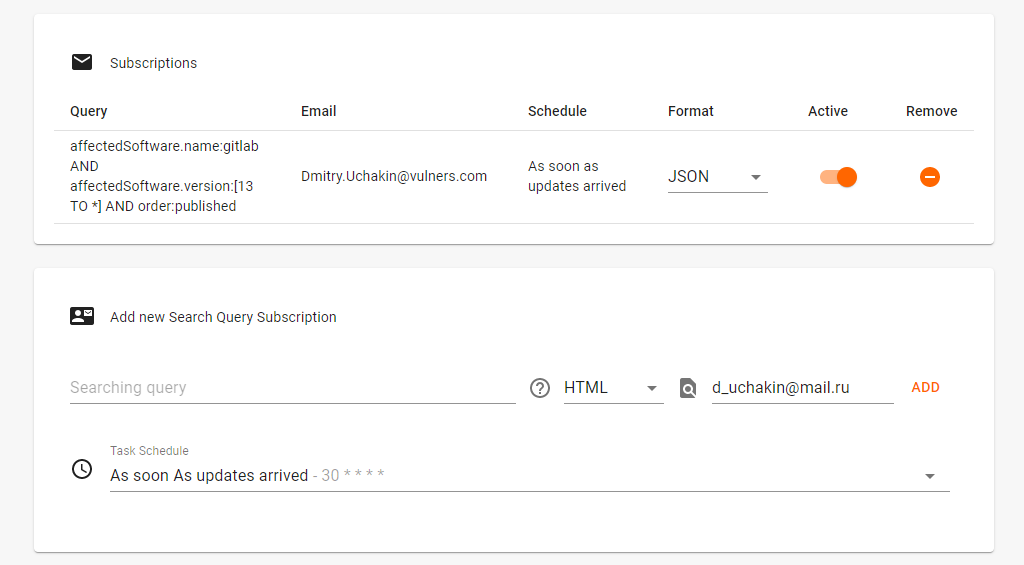Screen dimensions: 1024x565
Task: Click the clock icon beside Task Schedule
Action: tap(82, 468)
